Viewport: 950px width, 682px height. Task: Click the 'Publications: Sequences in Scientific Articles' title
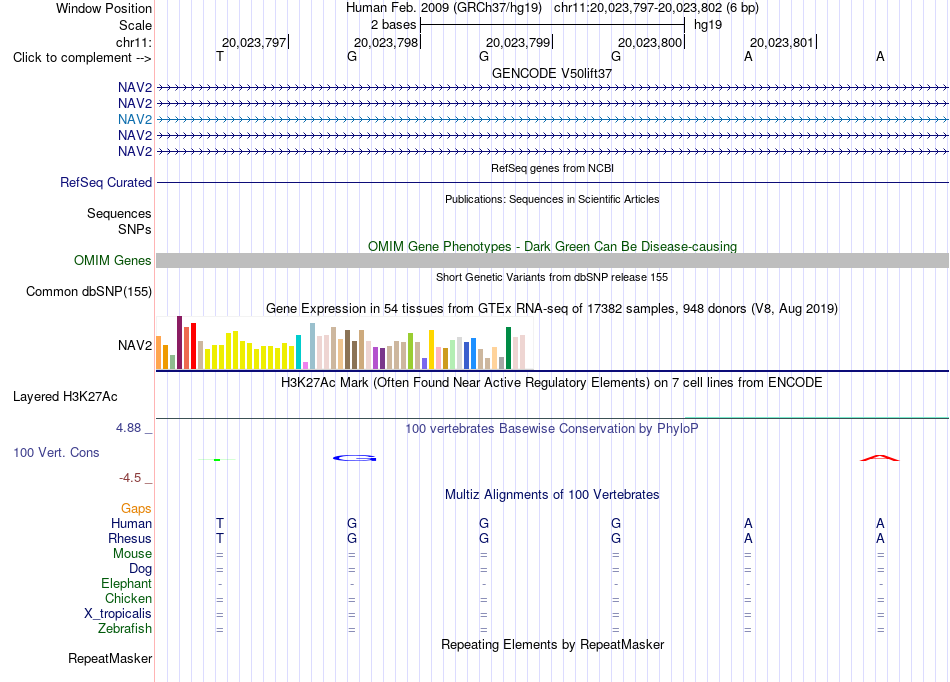tap(552, 199)
